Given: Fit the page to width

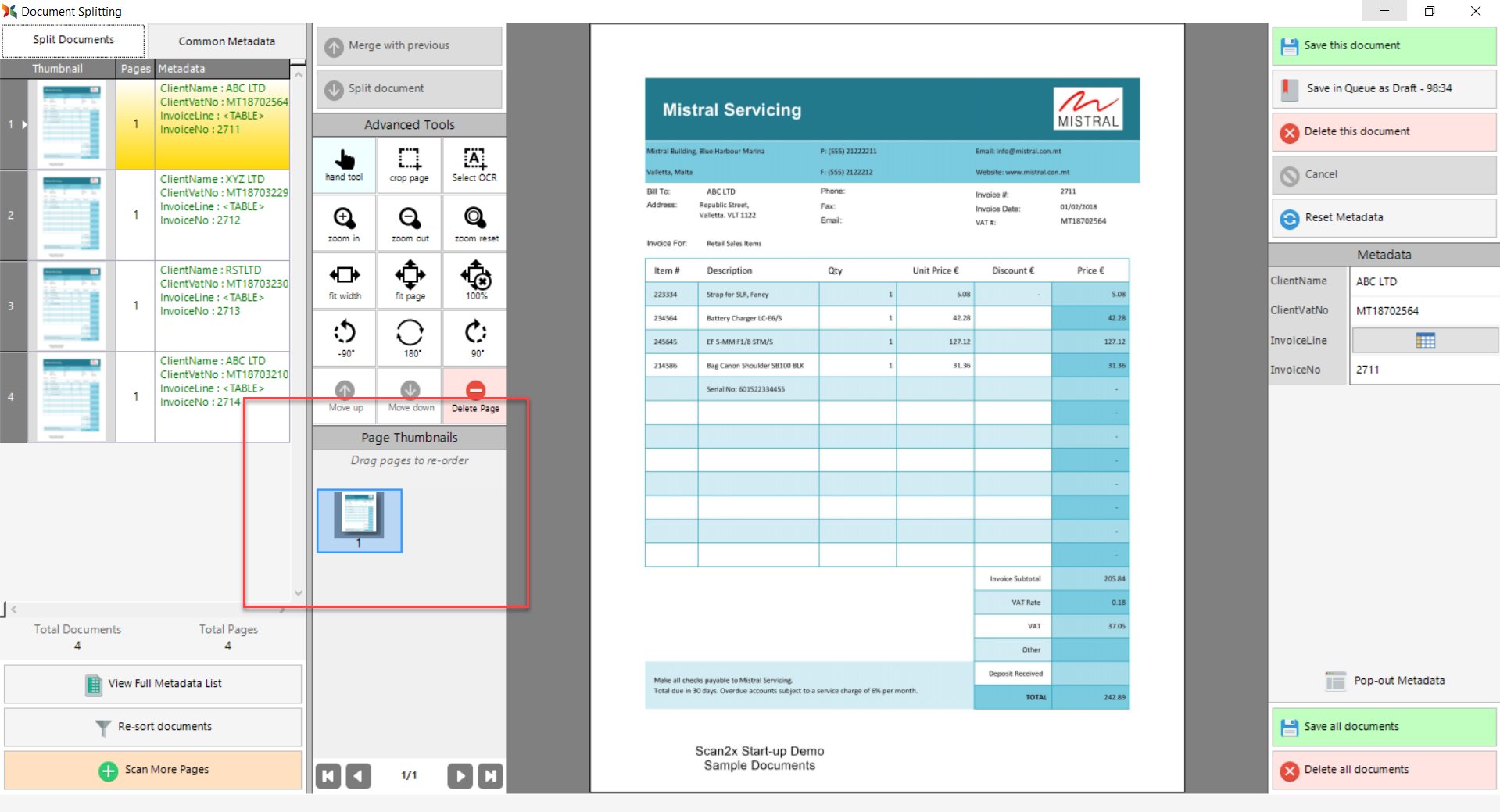Looking at the screenshot, I should coord(344,281).
